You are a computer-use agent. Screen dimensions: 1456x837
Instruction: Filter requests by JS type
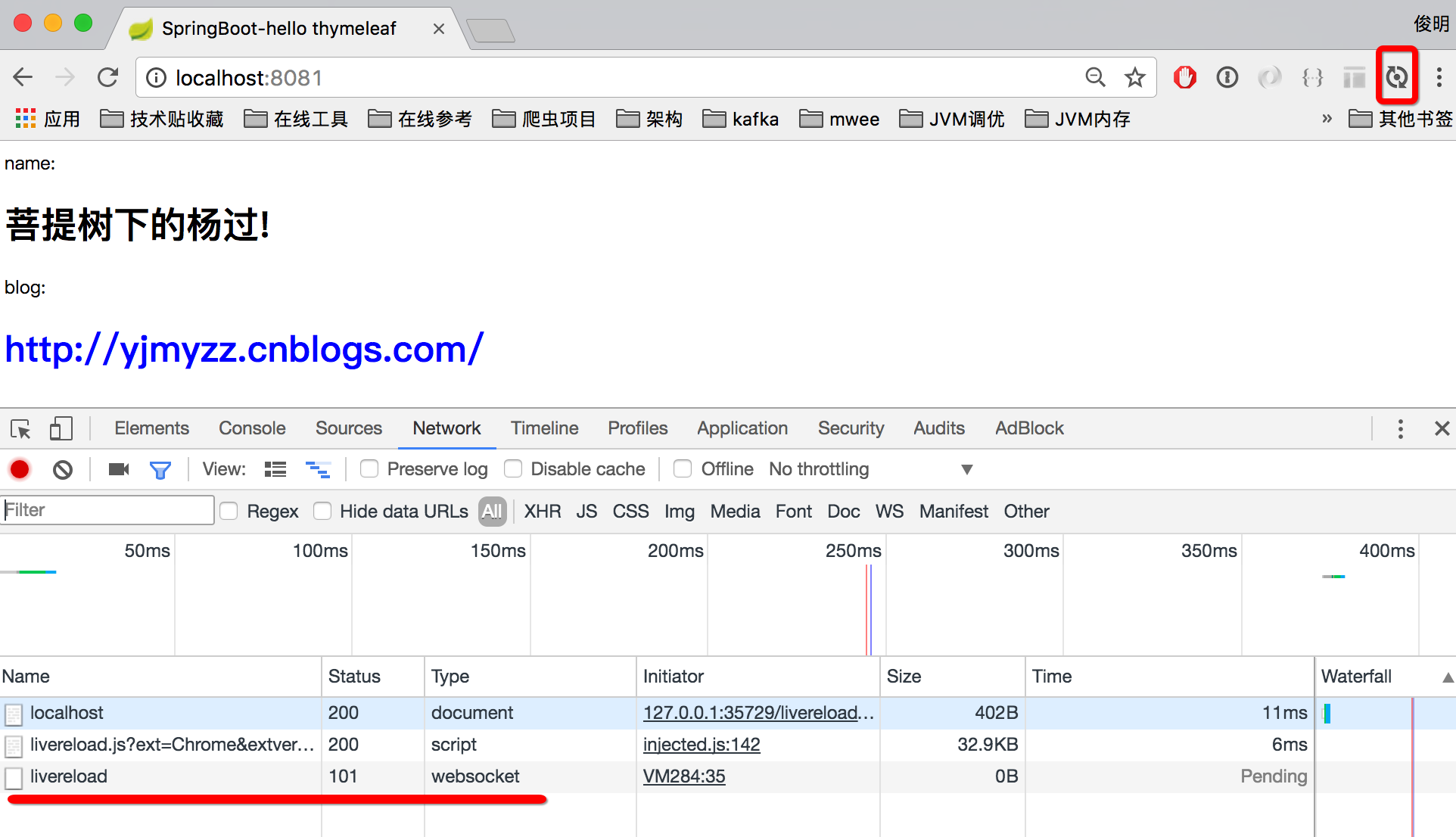coord(586,512)
